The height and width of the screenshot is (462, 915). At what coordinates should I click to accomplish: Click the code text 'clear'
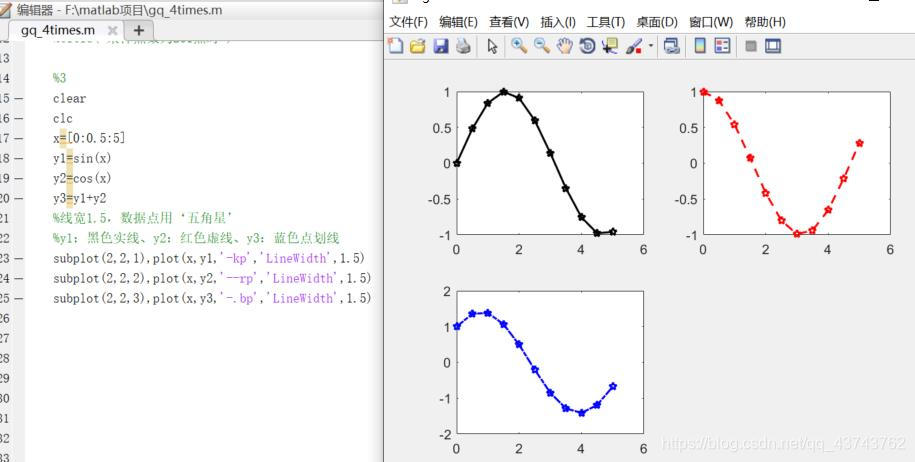(x=69, y=99)
